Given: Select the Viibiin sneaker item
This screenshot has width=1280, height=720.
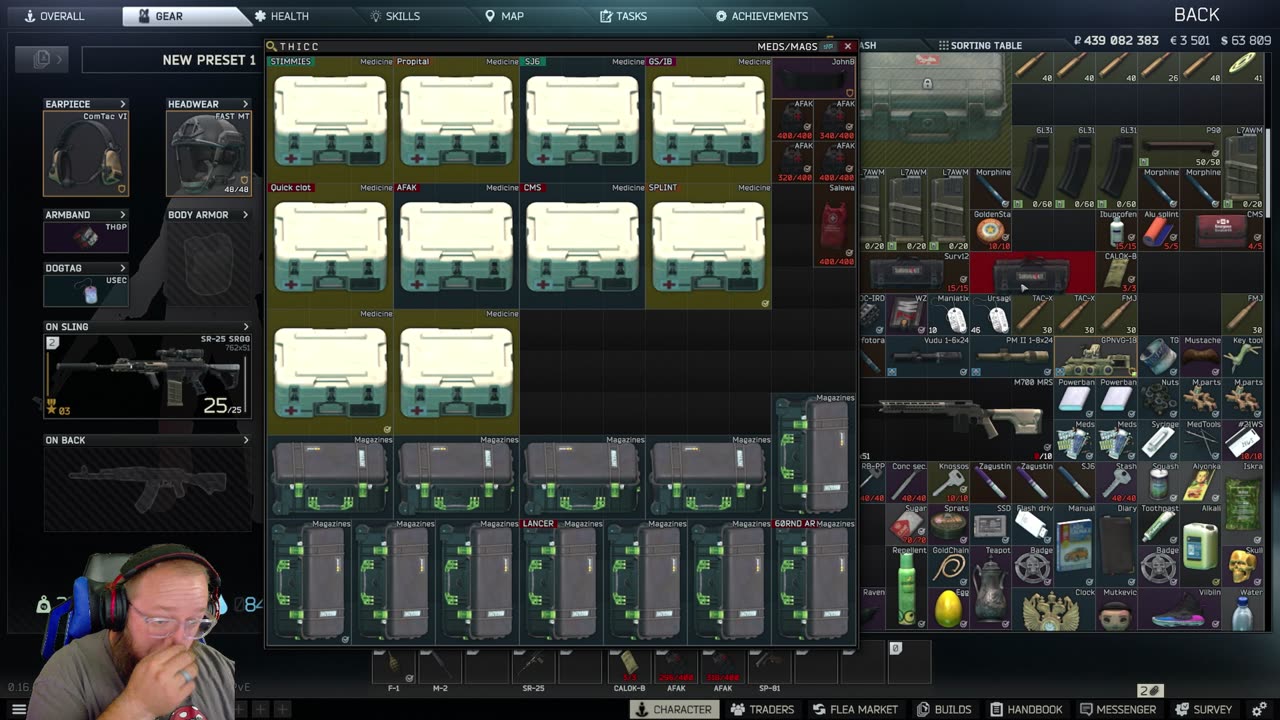Looking at the screenshot, I should coord(1179,609).
